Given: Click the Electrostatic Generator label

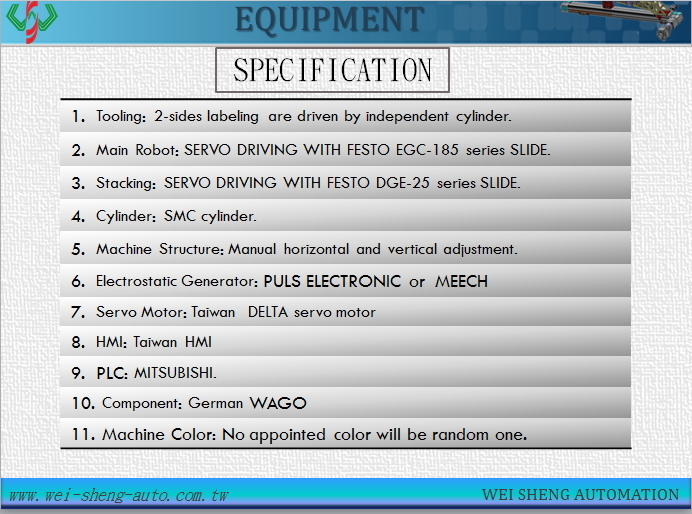Looking at the screenshot, I should click(x=176, y=282).
